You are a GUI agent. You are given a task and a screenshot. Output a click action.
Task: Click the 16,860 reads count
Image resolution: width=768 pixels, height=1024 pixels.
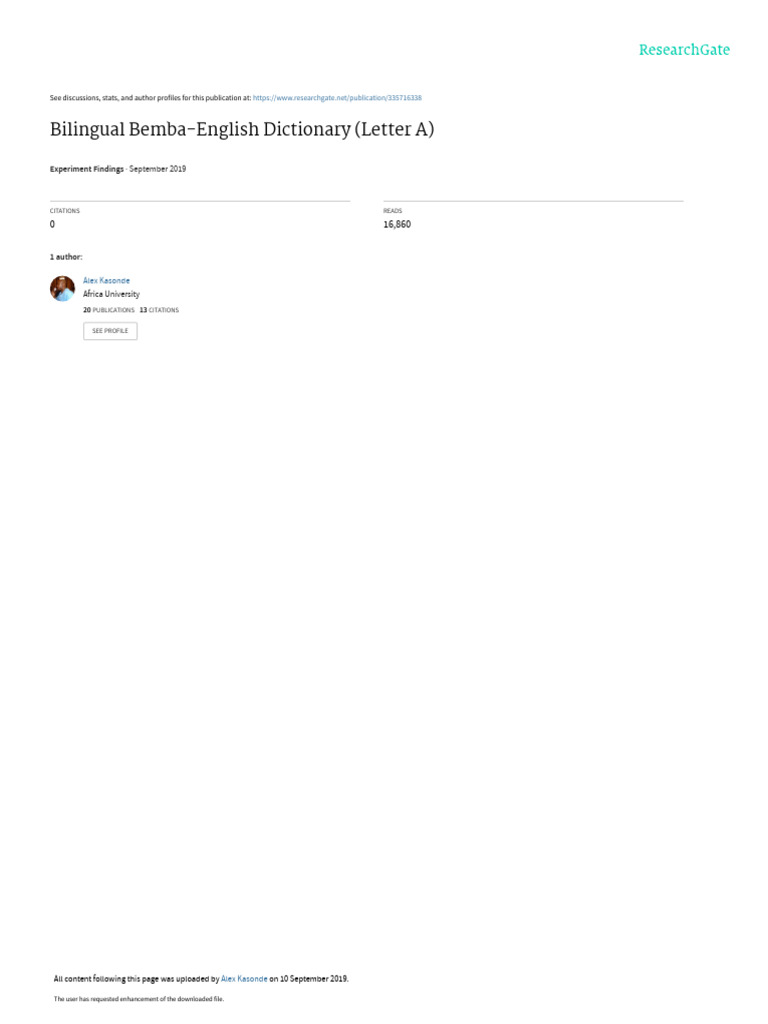click(397, 224)
